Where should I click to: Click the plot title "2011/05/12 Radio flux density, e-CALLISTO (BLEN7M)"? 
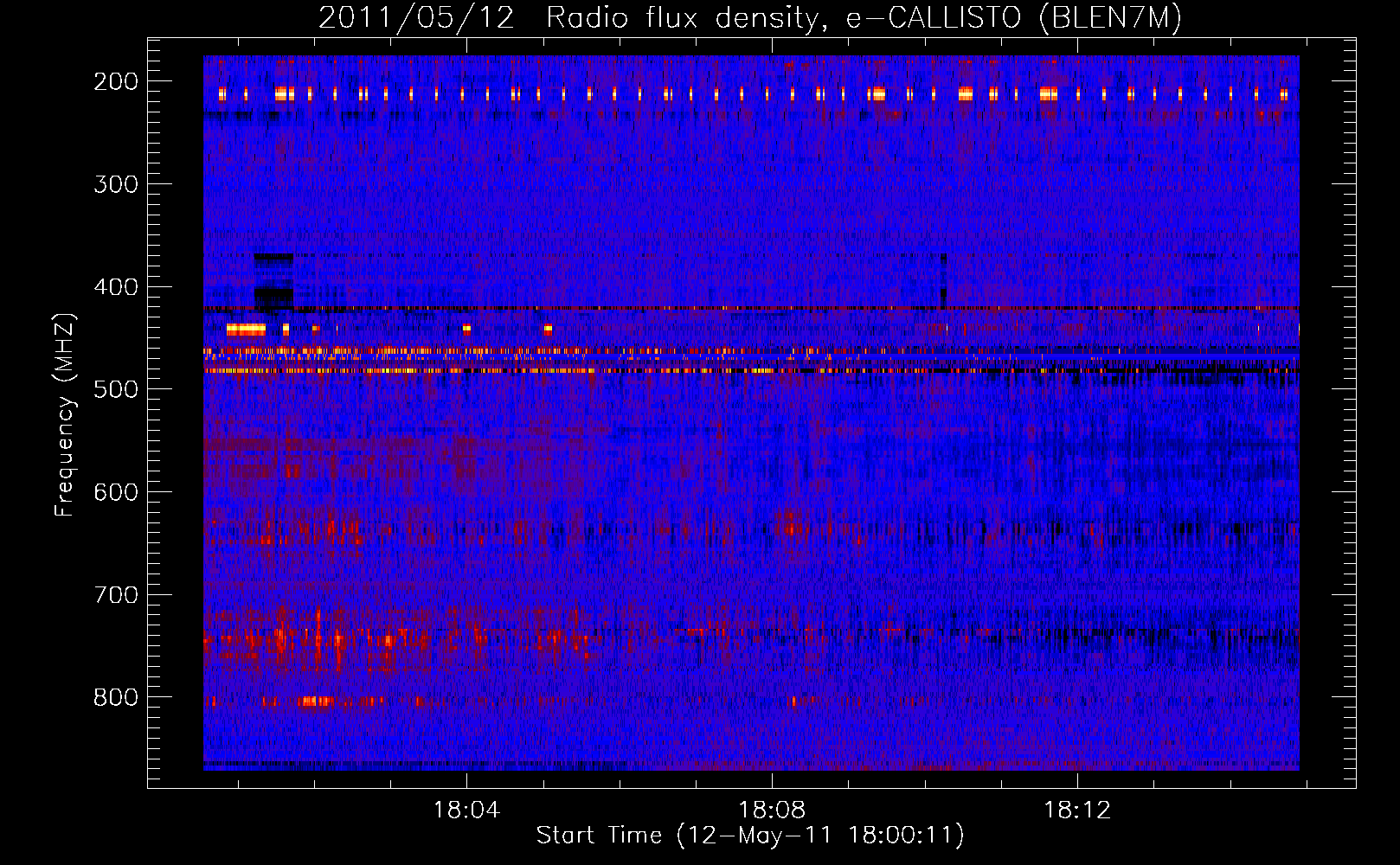click(750, 17)
